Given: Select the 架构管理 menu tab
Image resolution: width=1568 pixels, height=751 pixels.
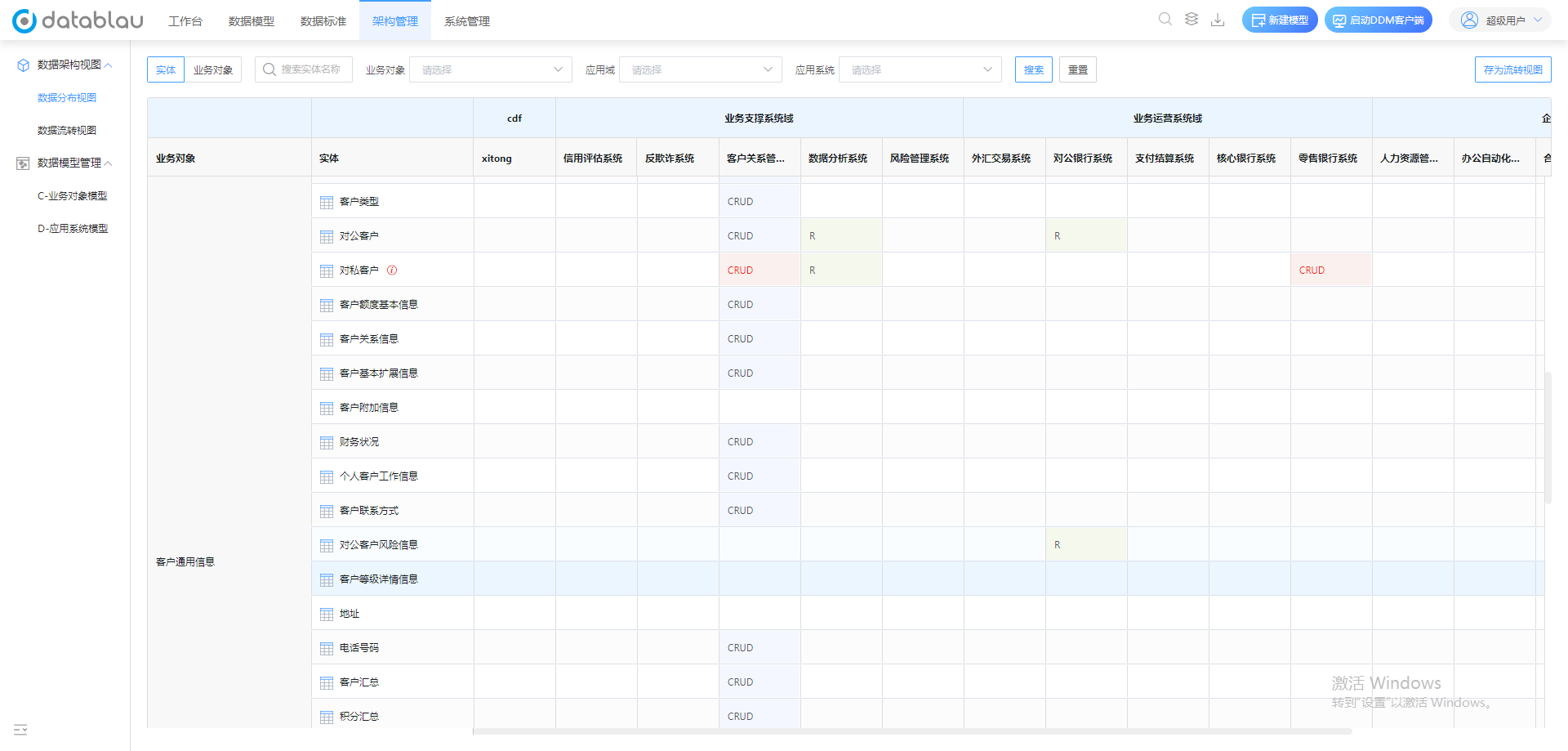Looking at the screenshot, I should click(395, 21).
